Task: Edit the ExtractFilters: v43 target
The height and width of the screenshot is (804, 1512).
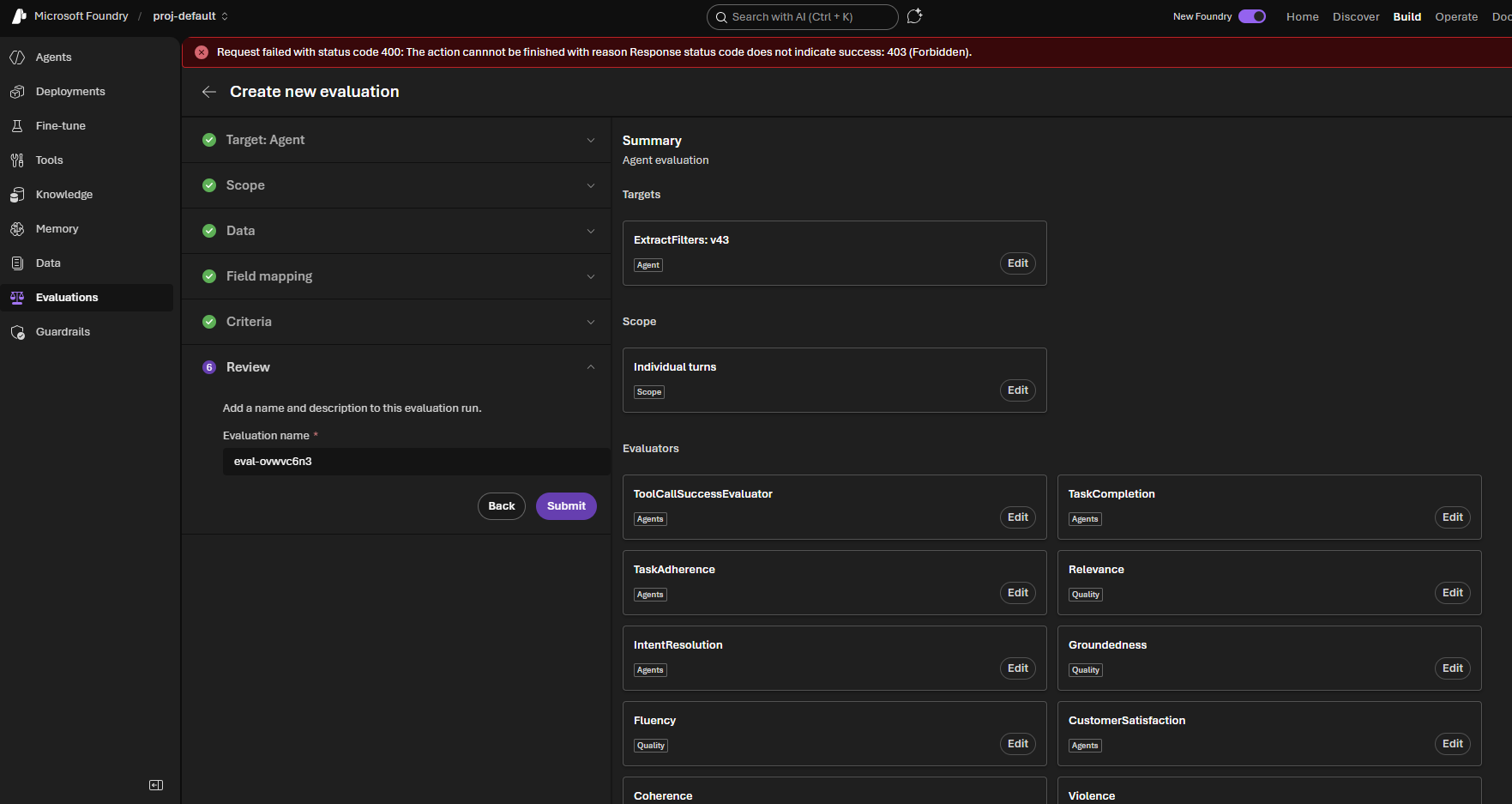Action: tap(1018, 263)
